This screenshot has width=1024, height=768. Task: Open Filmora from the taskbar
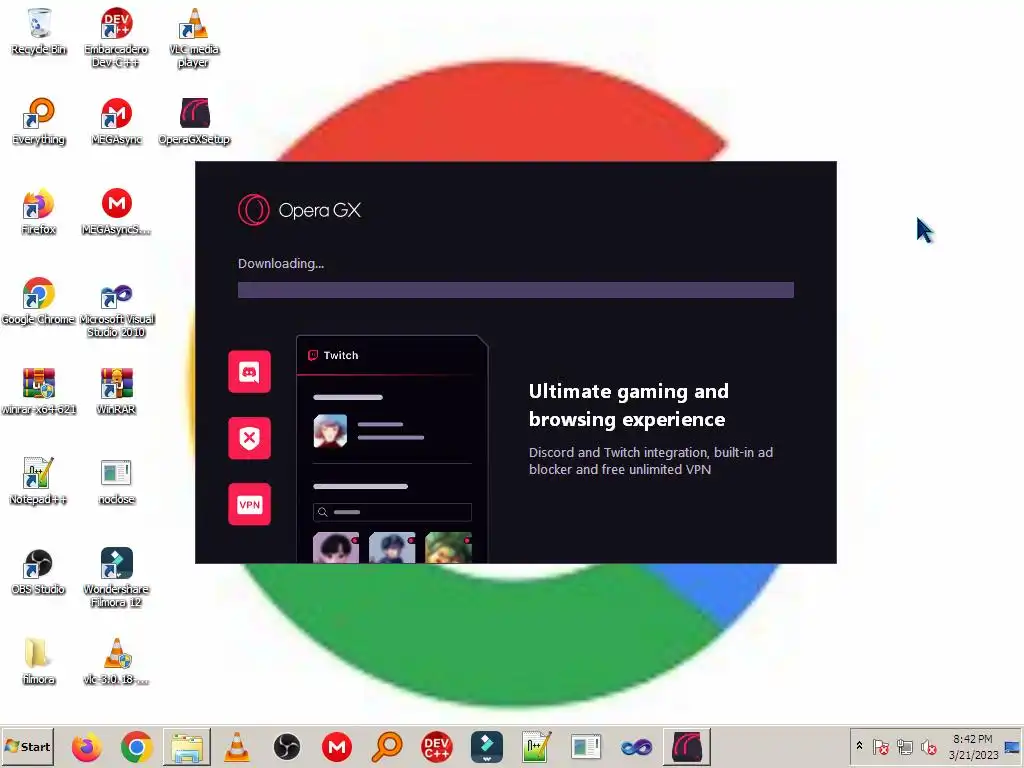tap(487, 747)
